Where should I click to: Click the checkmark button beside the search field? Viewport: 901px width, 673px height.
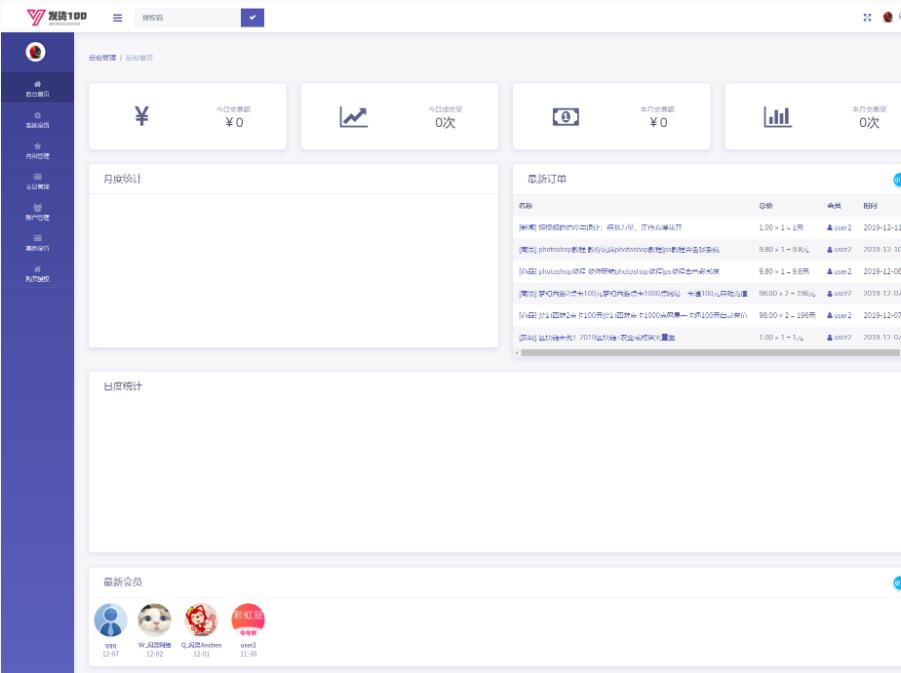click(253, 17)
